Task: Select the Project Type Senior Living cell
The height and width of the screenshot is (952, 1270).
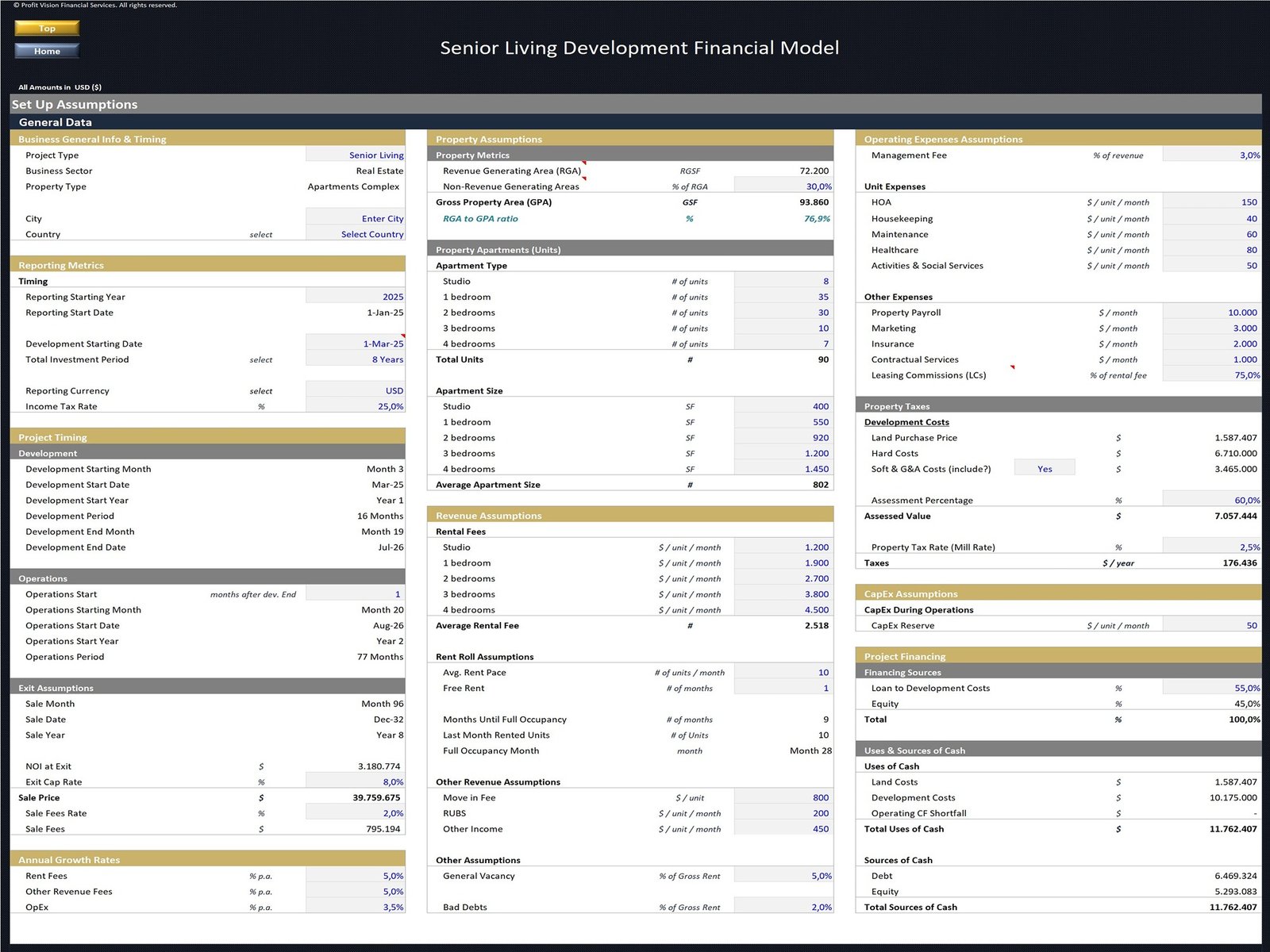Action: click(x=356, y=155)
